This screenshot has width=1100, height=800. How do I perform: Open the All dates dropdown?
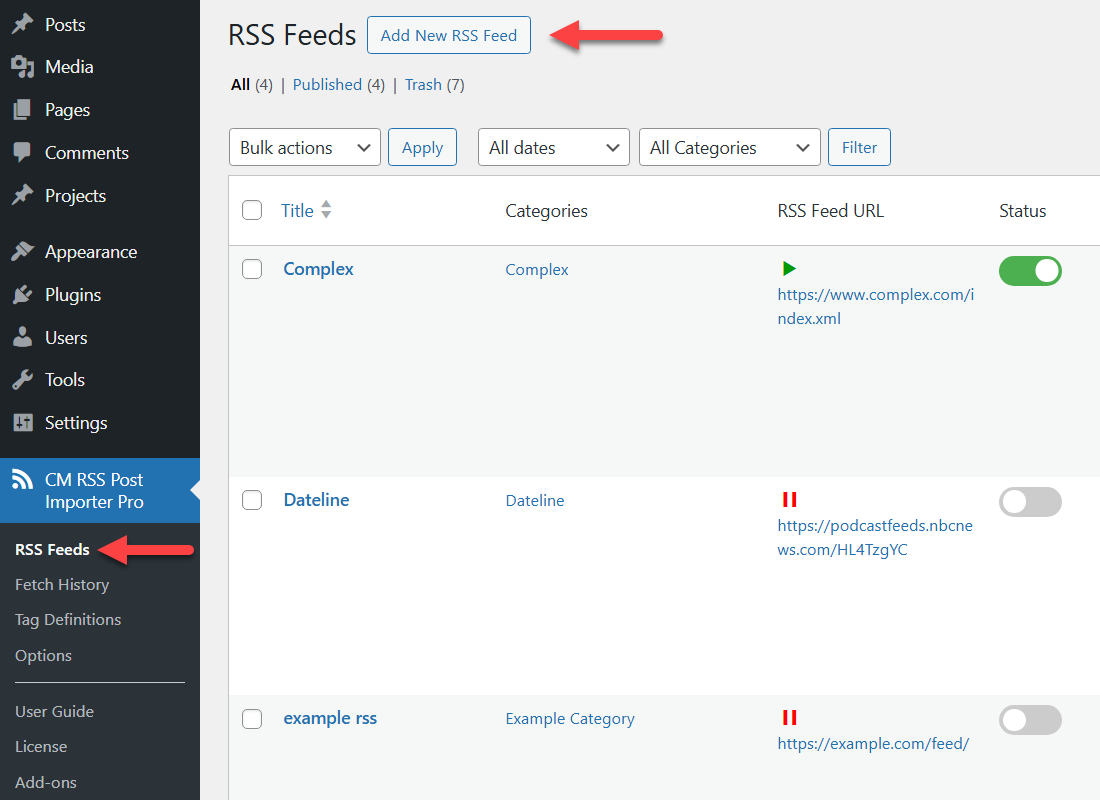[x=554, y=147]
